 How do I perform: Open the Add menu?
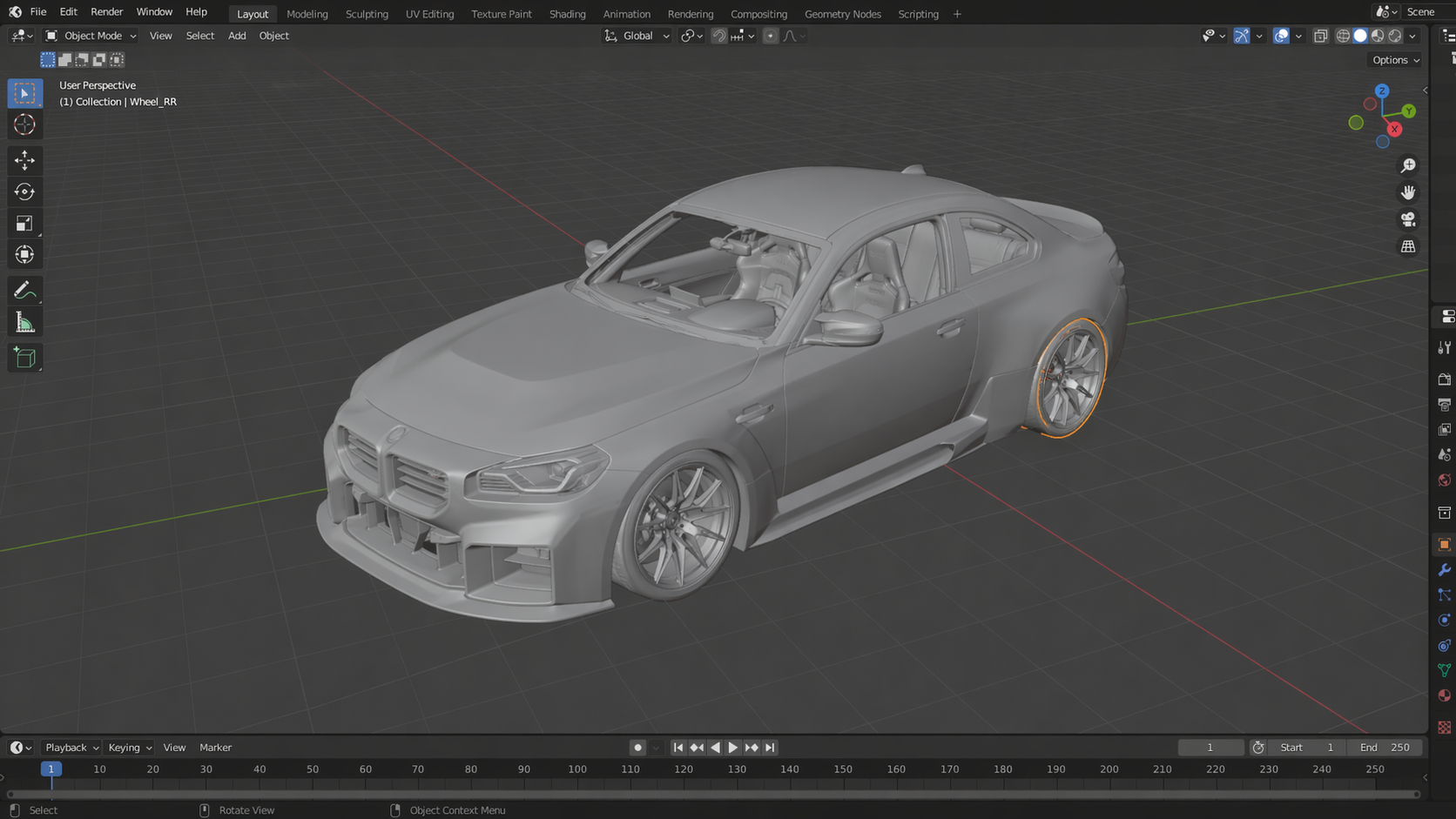coord(237,36)
